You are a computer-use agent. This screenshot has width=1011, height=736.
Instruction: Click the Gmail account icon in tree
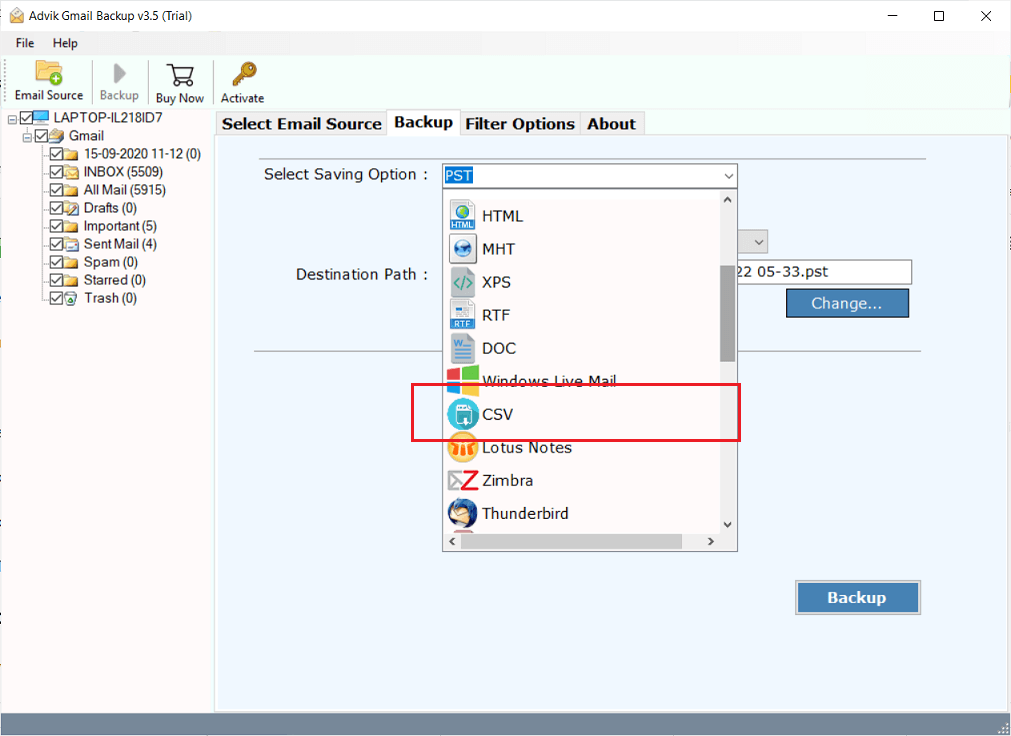[x=57, y=135]
